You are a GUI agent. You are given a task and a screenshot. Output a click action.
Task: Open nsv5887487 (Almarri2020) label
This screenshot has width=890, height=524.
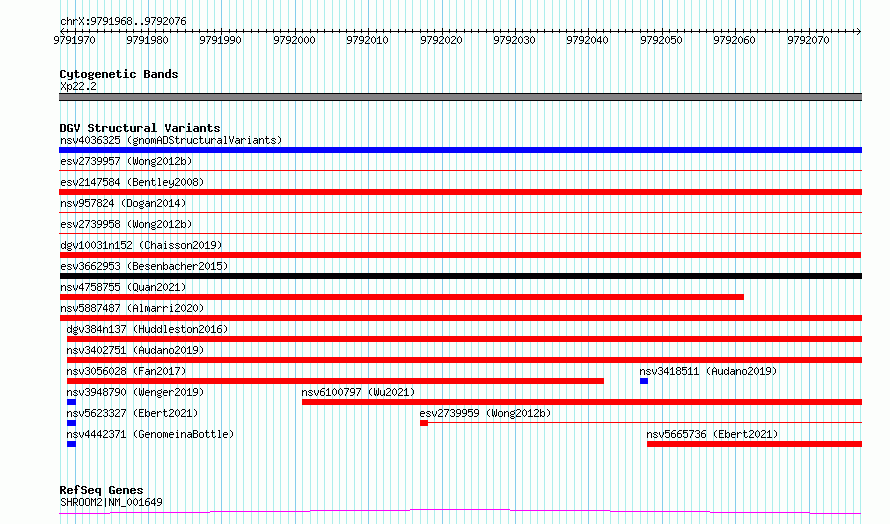coord(132,308)
